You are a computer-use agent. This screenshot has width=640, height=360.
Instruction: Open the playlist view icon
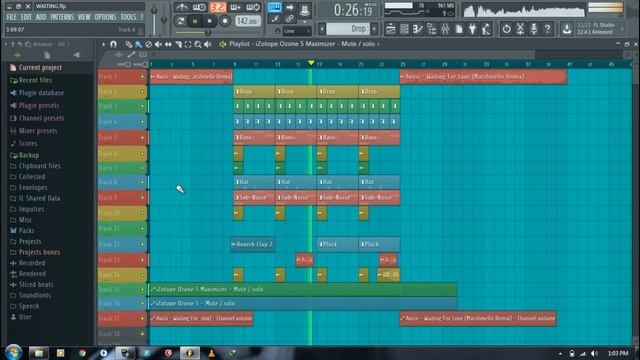391,29
